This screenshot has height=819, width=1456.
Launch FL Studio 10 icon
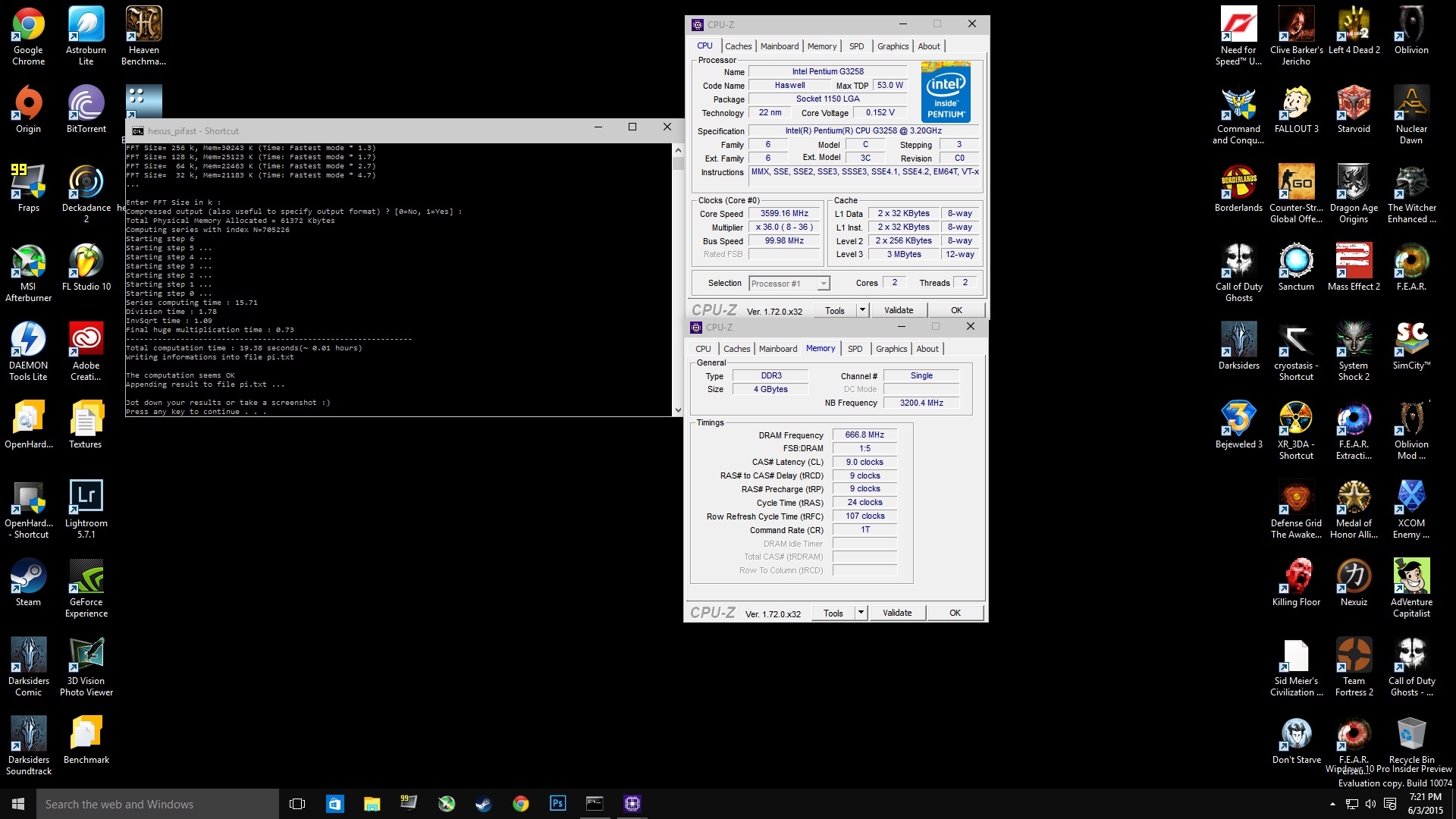(86, 267)
